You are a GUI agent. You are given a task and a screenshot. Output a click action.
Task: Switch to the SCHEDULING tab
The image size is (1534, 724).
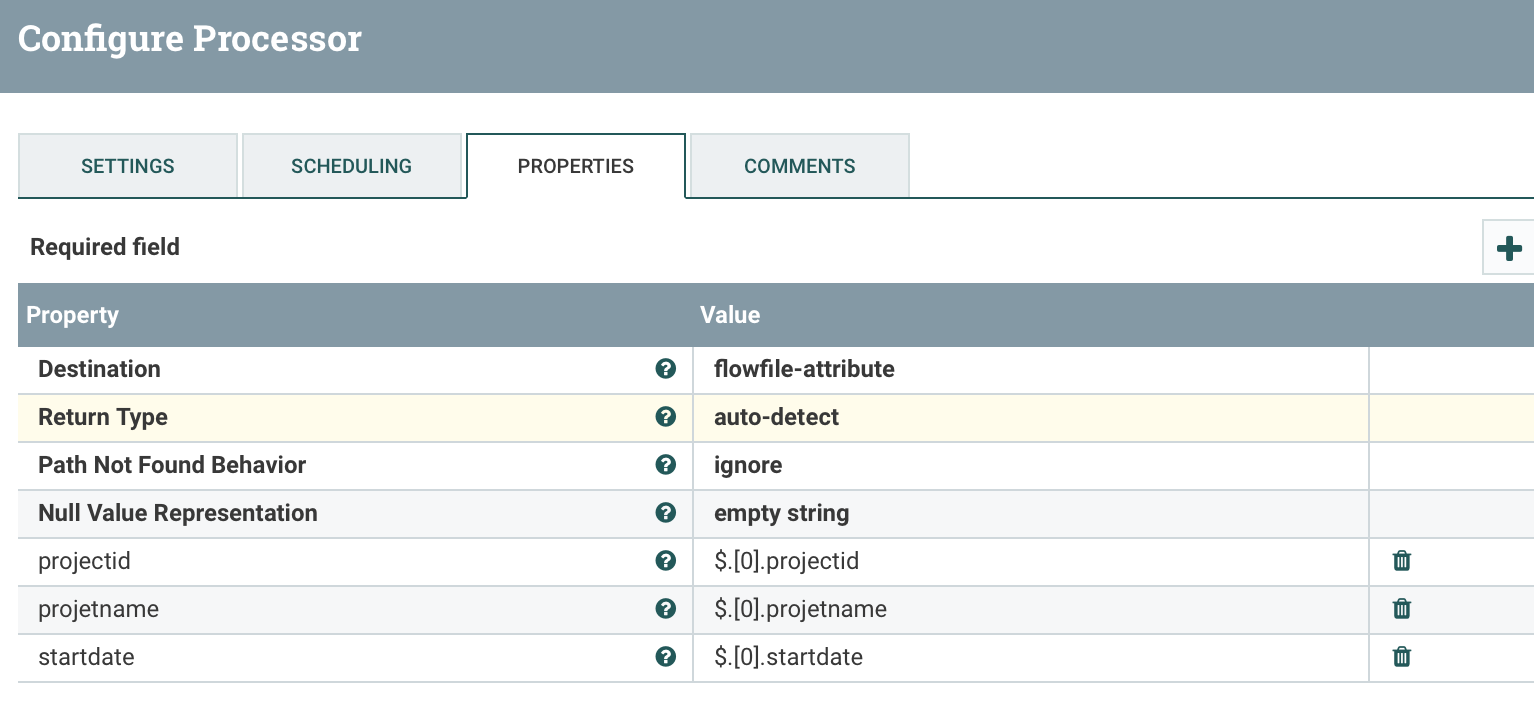352,166
